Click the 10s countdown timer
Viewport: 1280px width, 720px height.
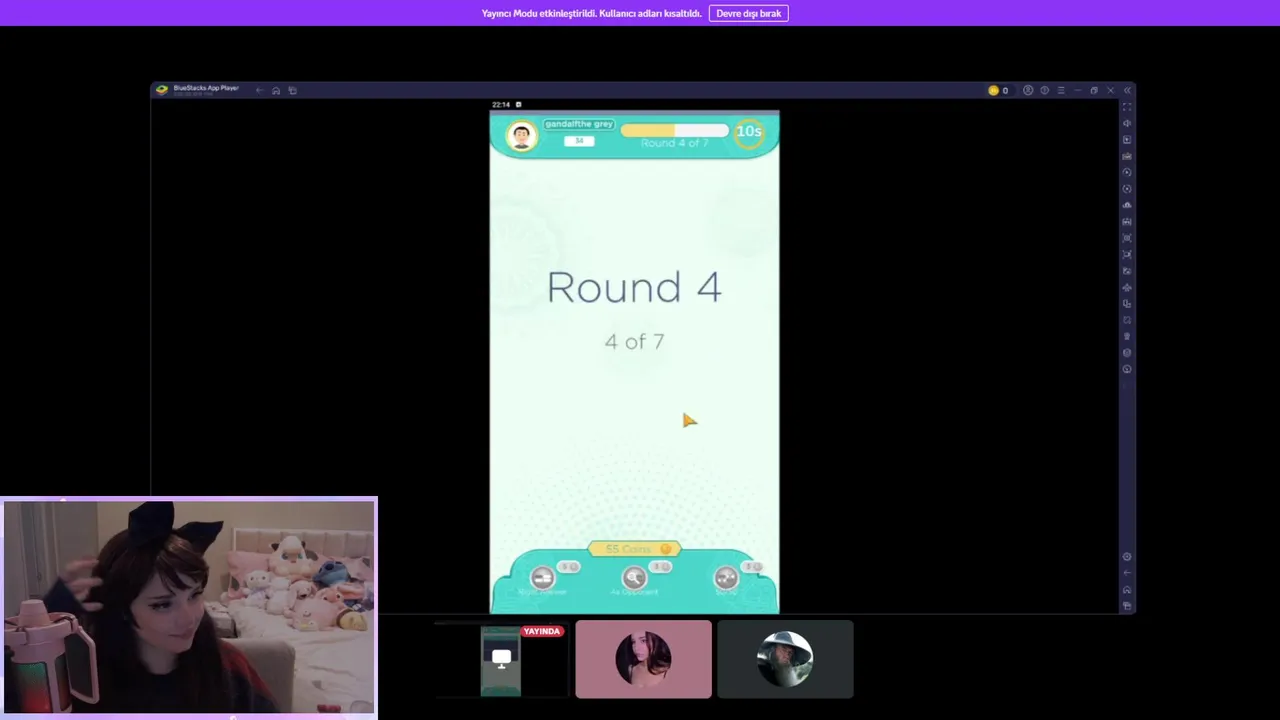click(x=749, y=132)
